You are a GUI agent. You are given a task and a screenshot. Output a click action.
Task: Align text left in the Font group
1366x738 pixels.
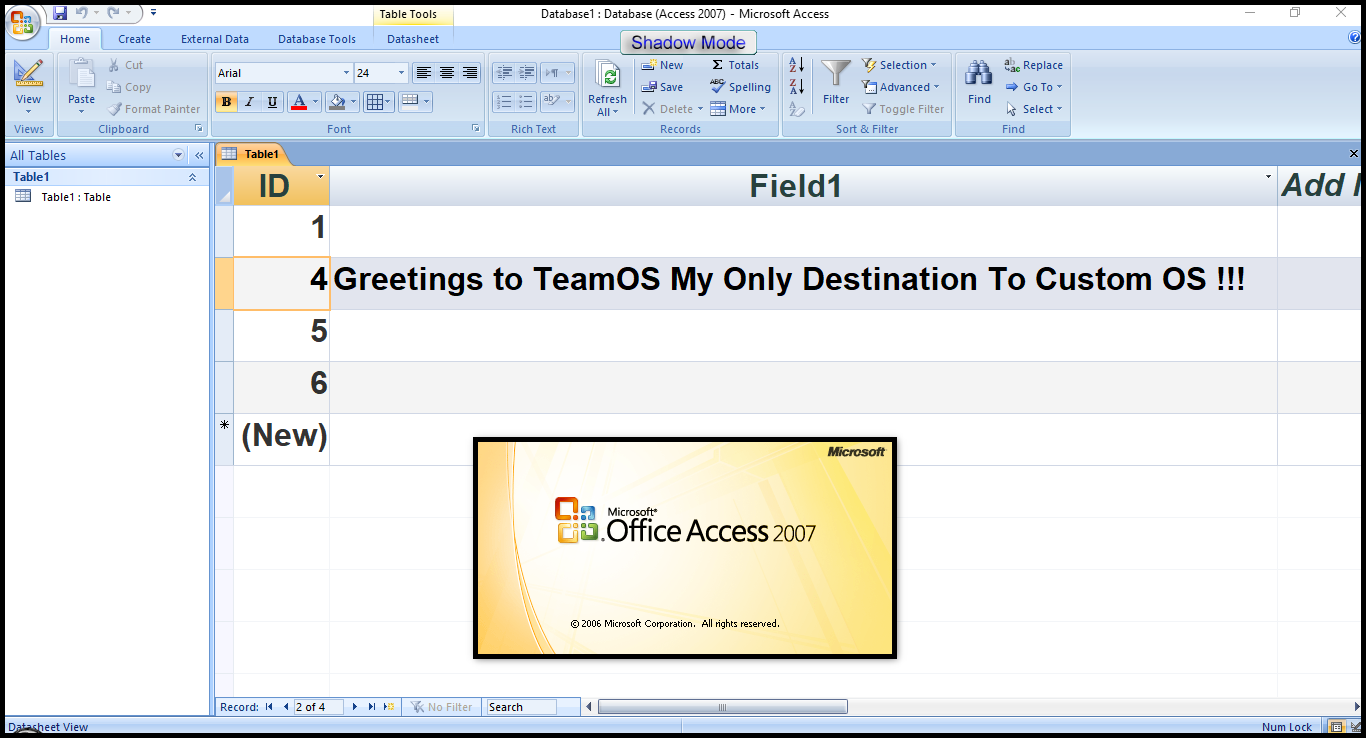pos(424,73)
